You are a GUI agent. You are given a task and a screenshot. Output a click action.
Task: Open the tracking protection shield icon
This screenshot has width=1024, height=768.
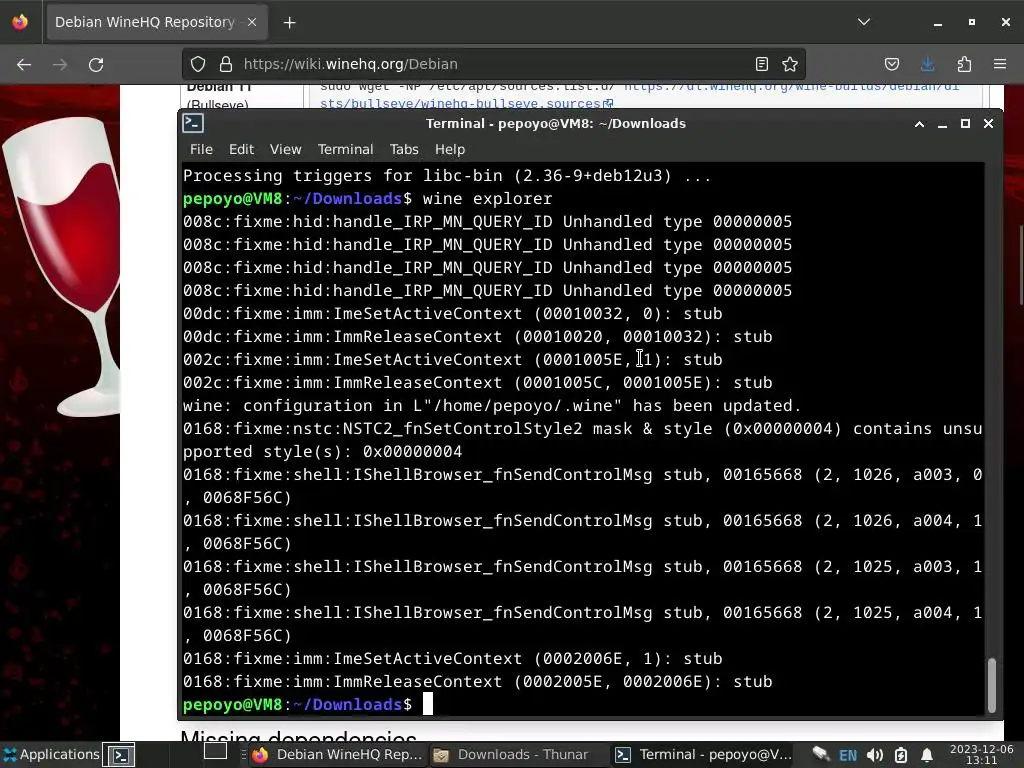(x=198, y=64)
